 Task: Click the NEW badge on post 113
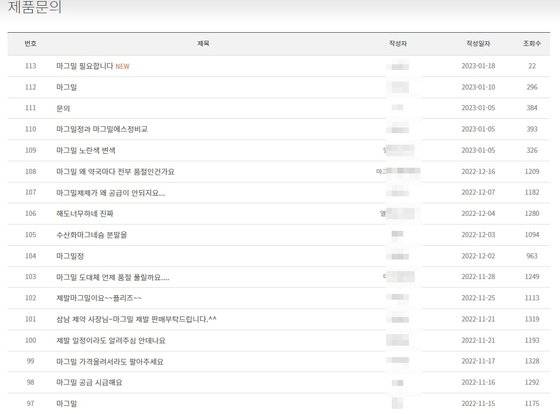click(x=122, y=66)
